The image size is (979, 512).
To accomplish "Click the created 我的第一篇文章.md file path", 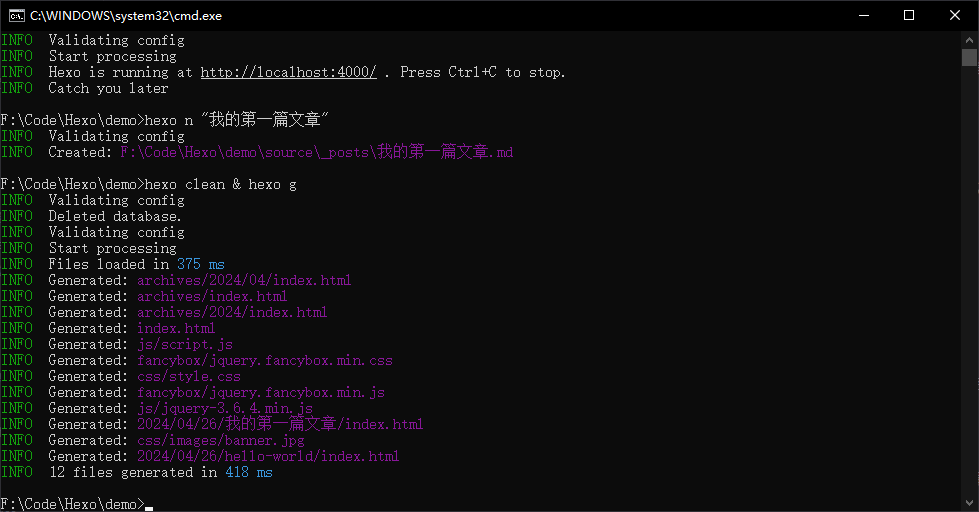I will click(x=316, y=152).
